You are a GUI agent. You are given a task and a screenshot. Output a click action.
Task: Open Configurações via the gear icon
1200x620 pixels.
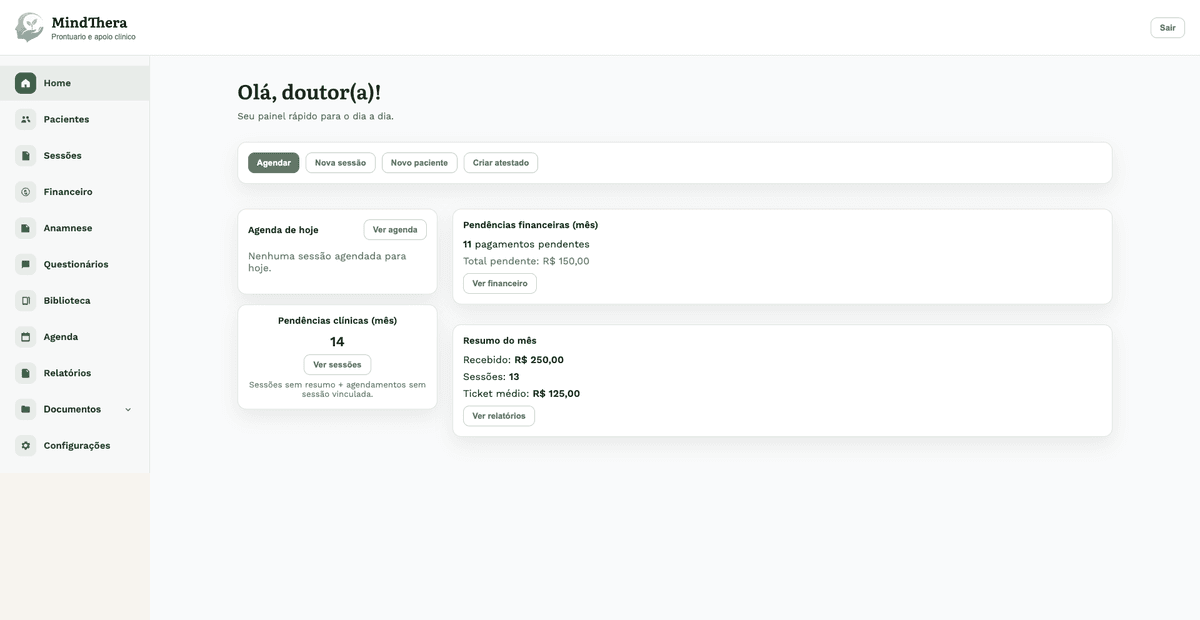[24, 444]
